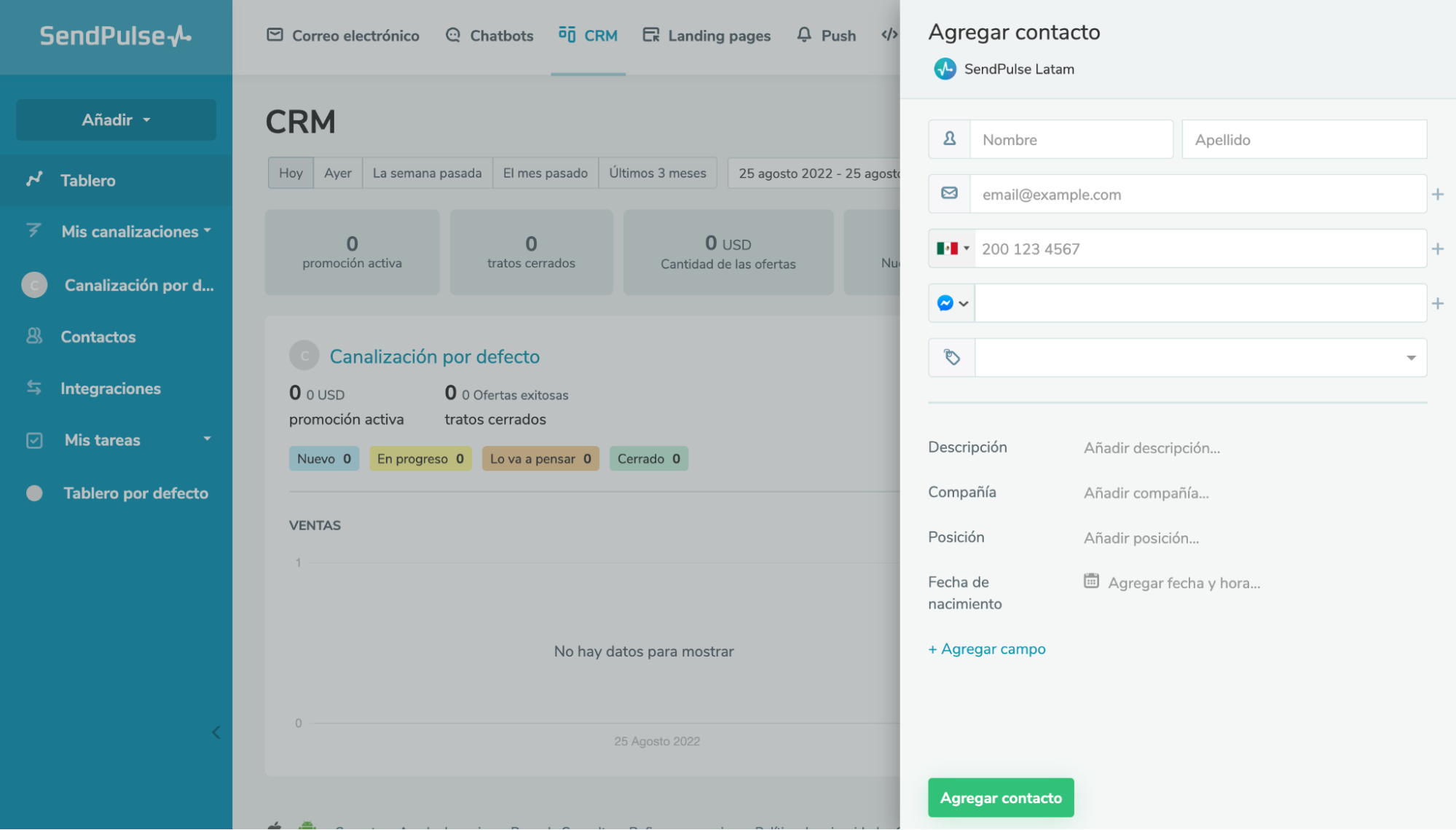
Task: Click the plus icon beside phone number
Action: tap(1437, 249)
